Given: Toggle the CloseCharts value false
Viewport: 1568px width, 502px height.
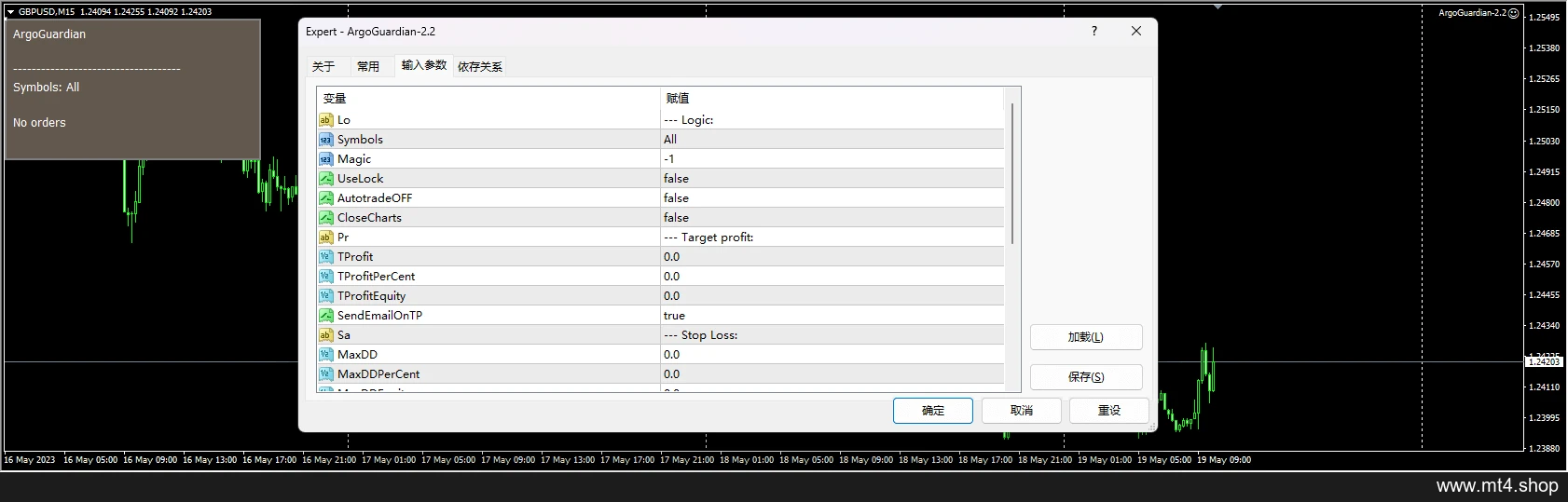Looking at the screenshot, I should [832, 218].
